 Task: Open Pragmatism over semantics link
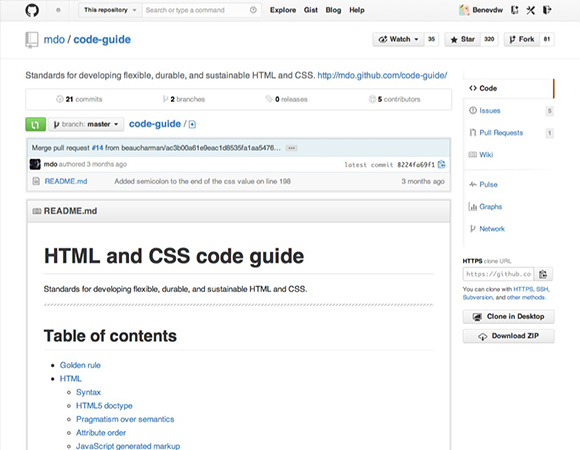tap(125, 419)
